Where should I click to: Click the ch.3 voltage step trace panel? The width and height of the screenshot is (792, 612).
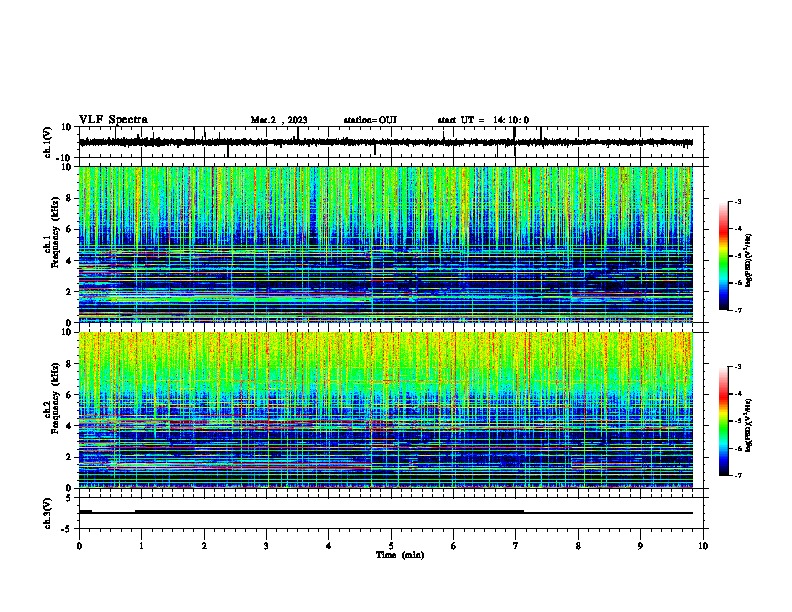pyautogui.click(x=391, y=513)
